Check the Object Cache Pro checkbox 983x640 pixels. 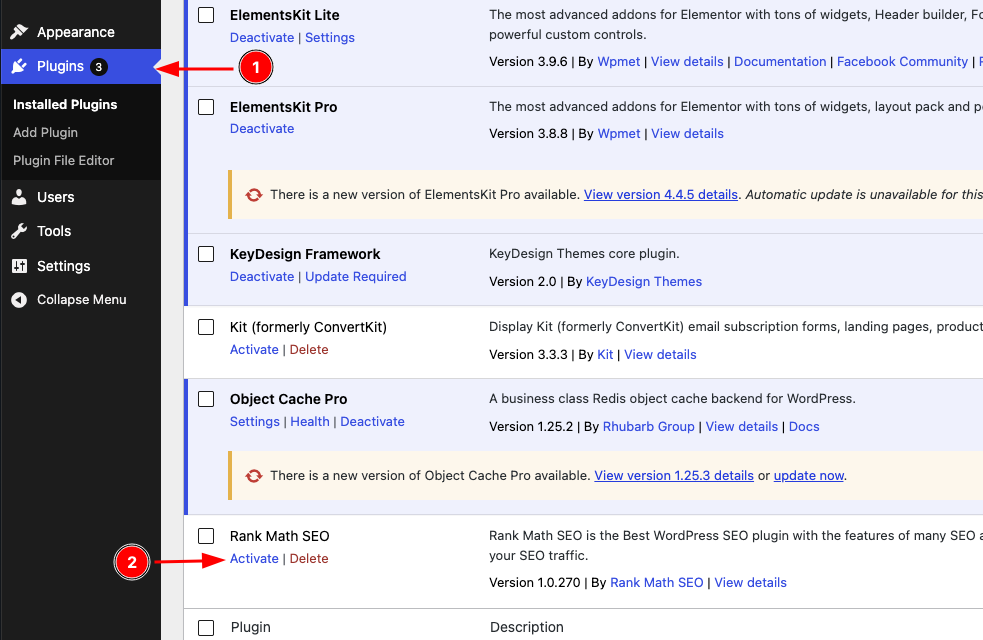206,399
